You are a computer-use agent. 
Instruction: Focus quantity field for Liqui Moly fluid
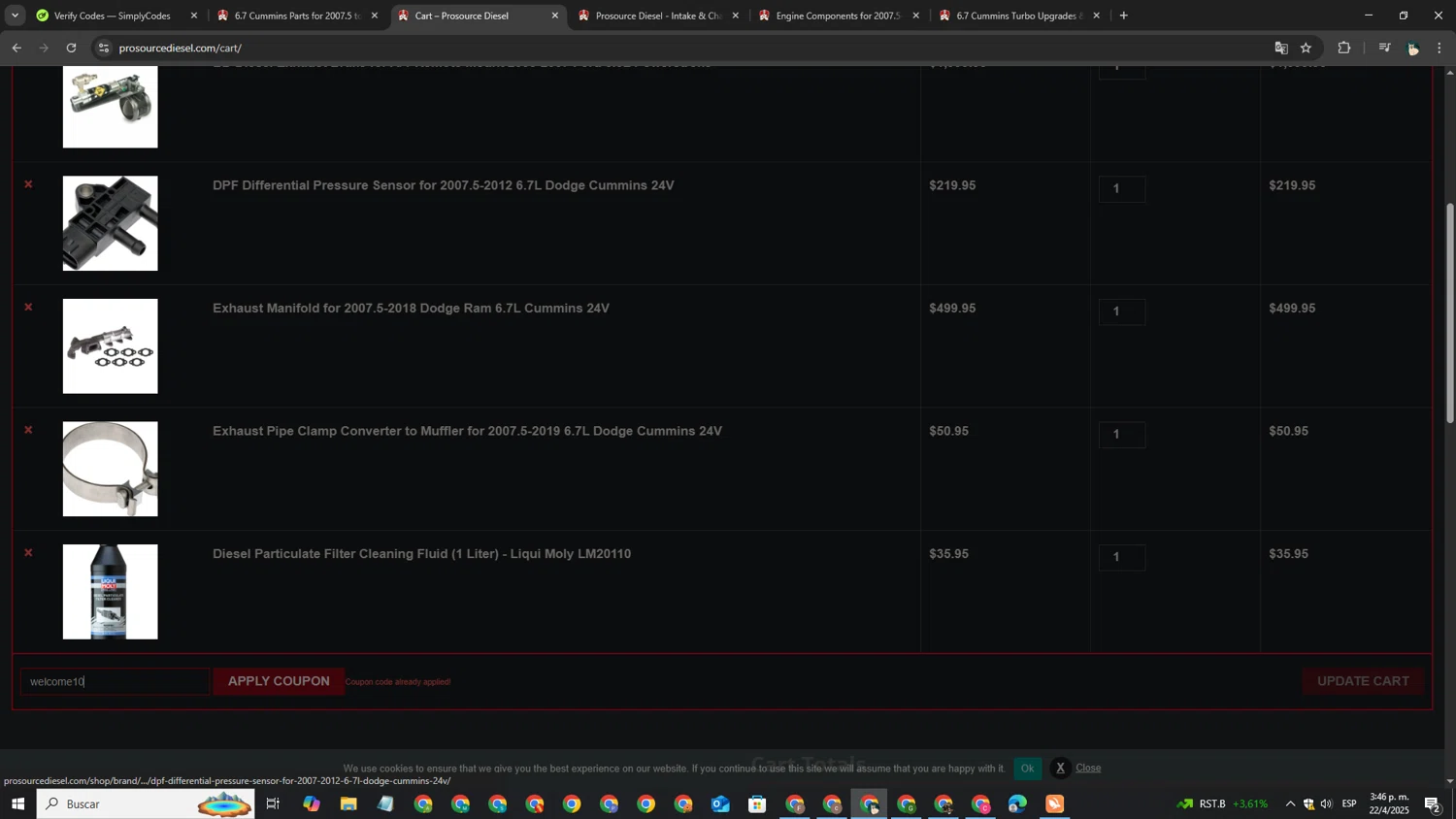pos(1122,557)
